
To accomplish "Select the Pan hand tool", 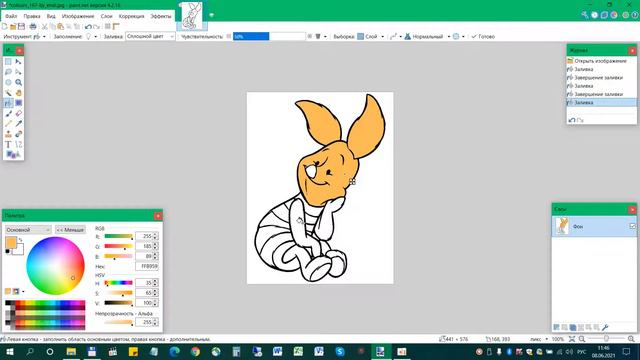I will [x=18, y=93].
